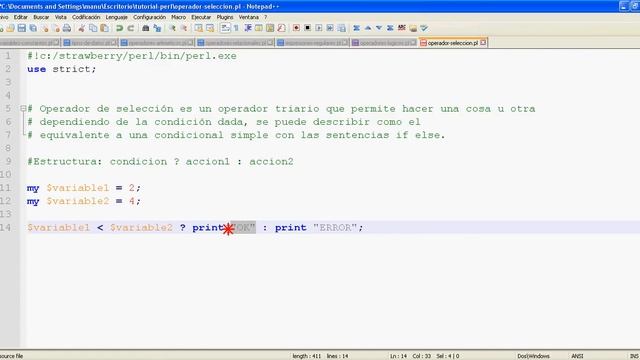Click the Close All toolbar icon
Screen dimensions: 640x360
56,28
